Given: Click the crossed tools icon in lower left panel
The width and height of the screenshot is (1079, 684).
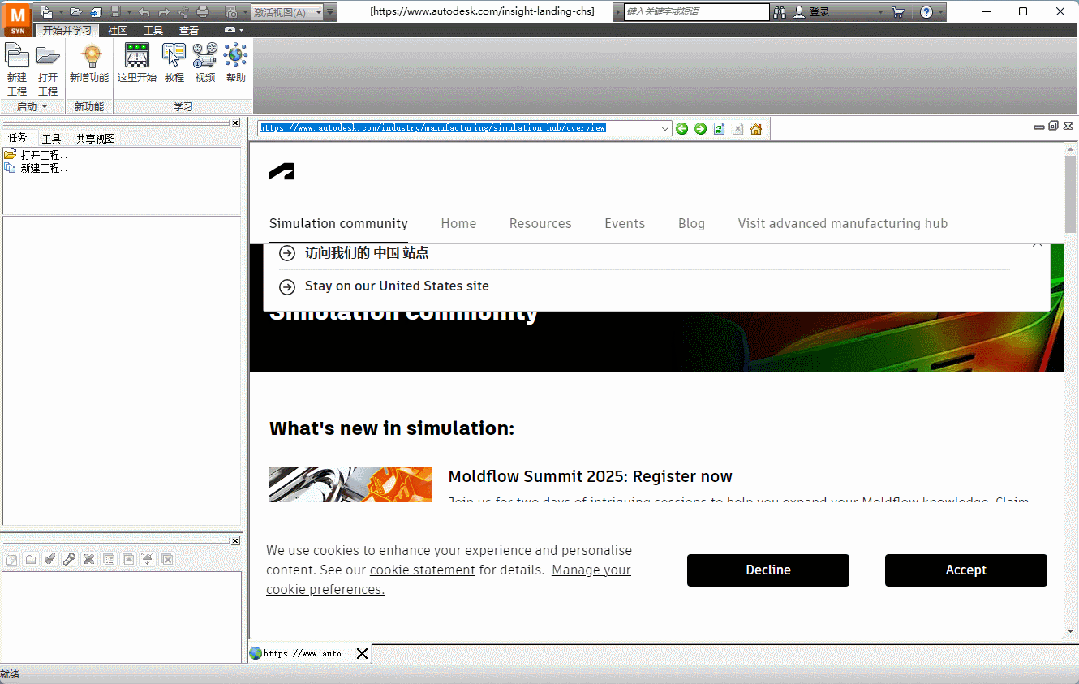Looking at the screenshot, I should pos(88,559).
